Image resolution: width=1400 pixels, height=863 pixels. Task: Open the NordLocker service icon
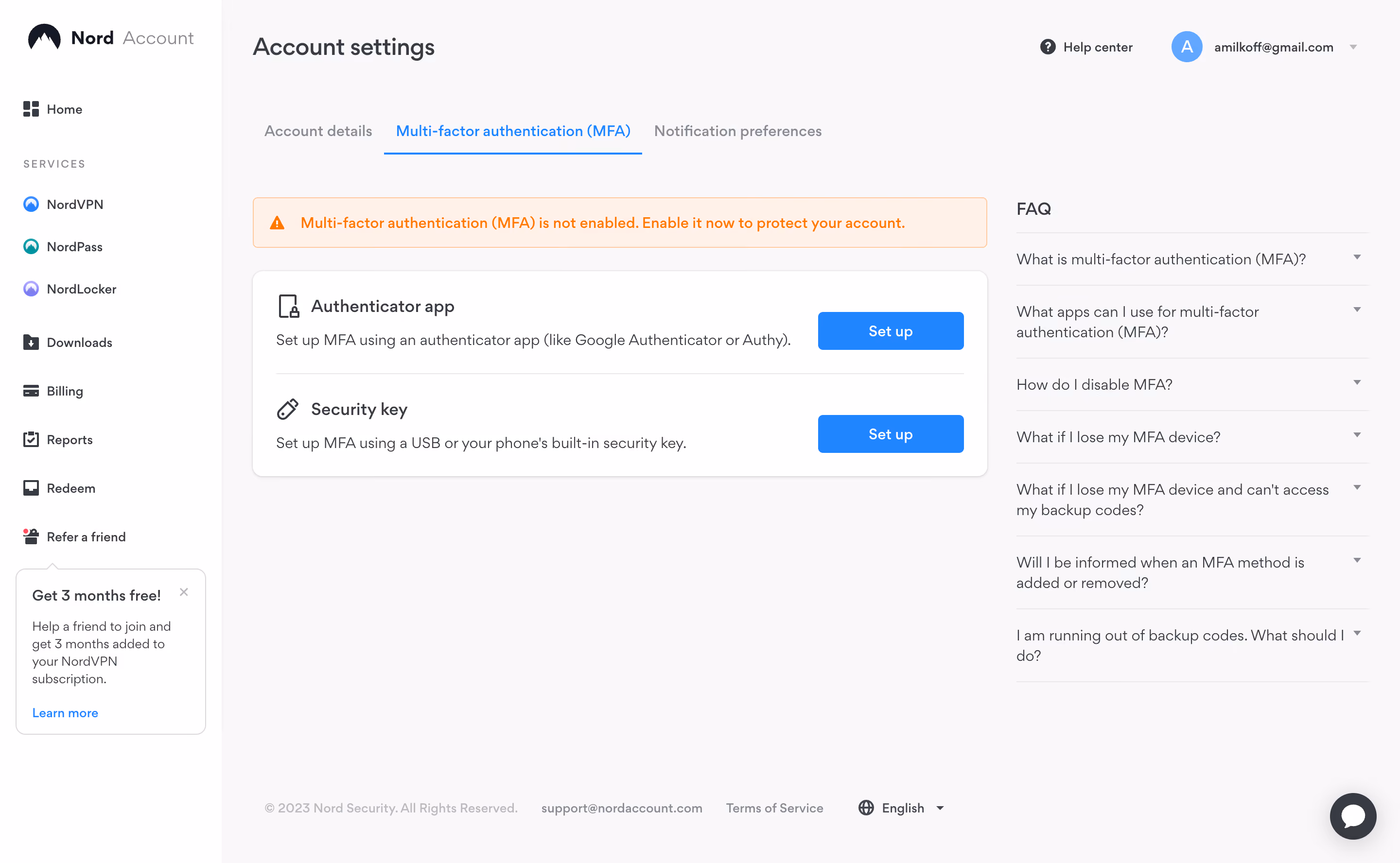point(31,289)
